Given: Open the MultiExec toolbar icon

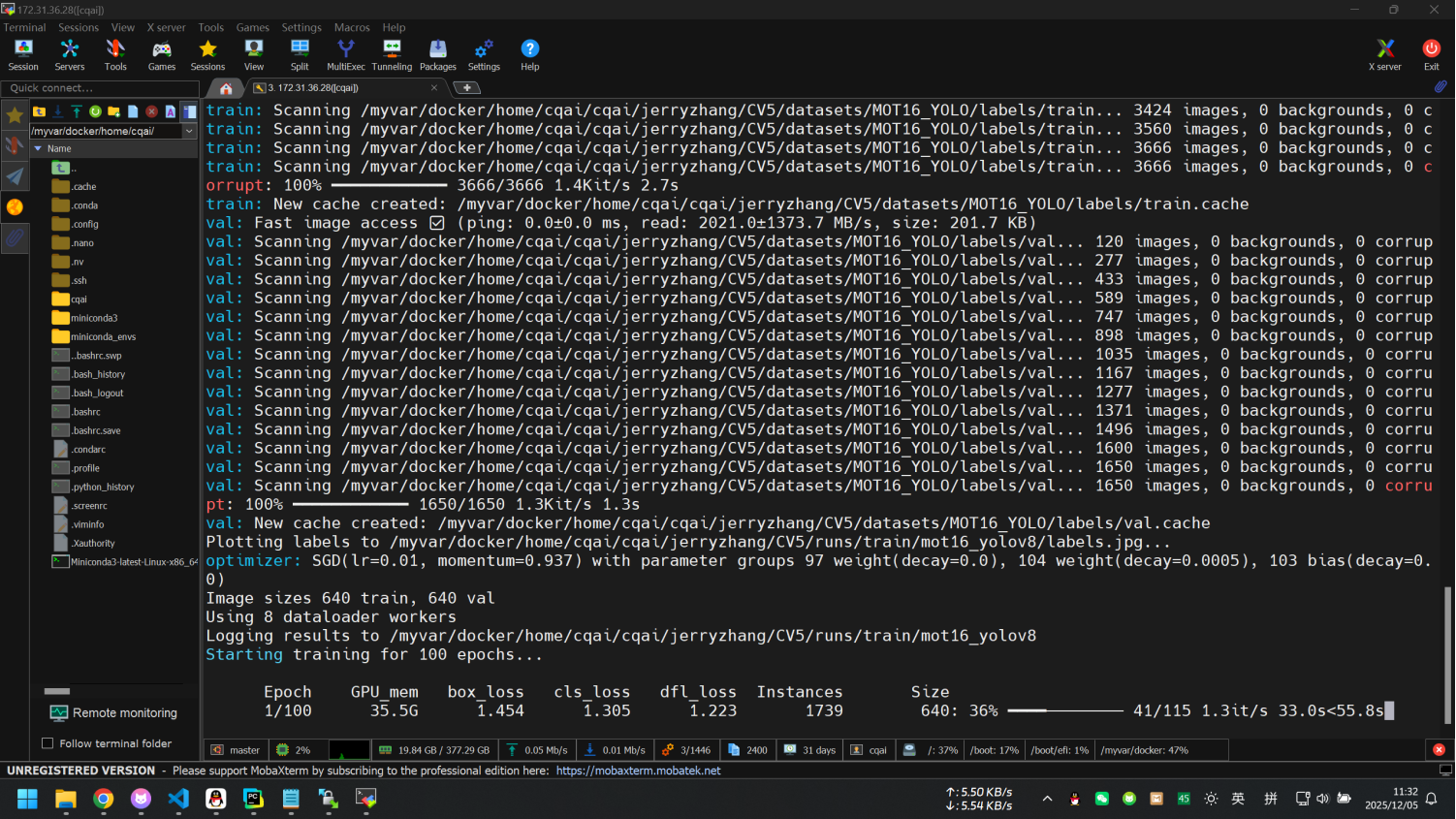Looking at the screenshot, I should (345, 54).
